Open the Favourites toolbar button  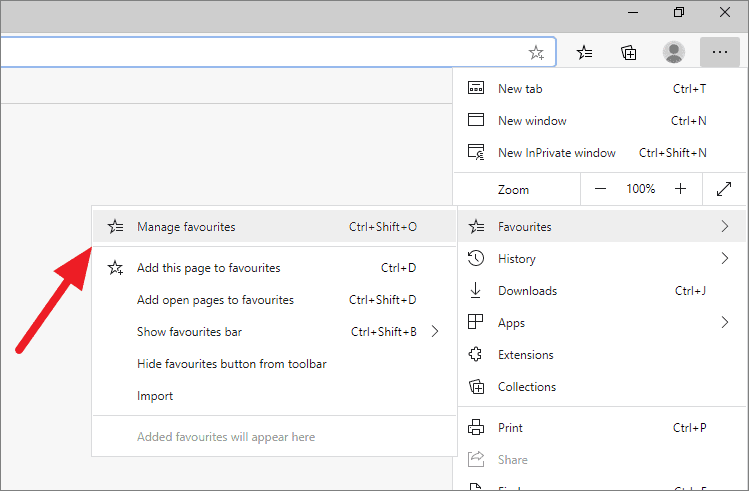pyautogui.click(x=586, y=53)
